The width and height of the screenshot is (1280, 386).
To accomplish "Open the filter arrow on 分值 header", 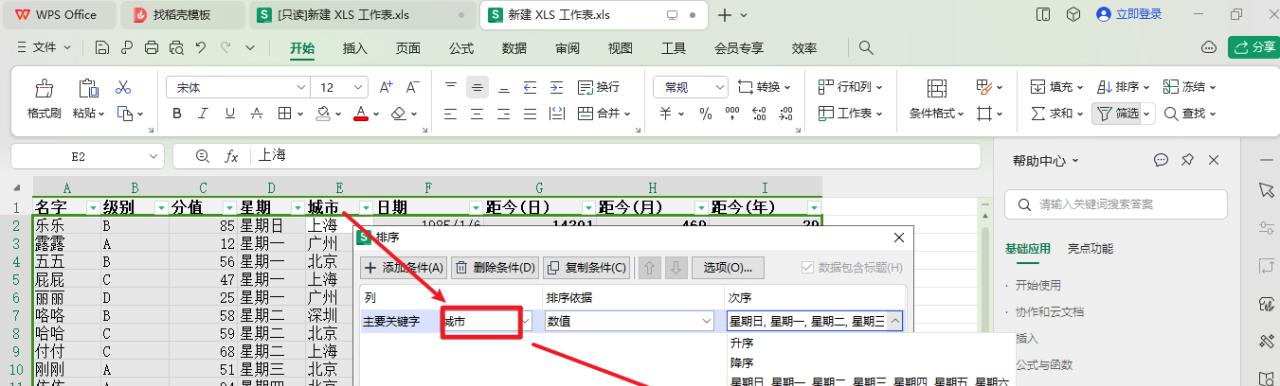I will [x=229, y=208].
